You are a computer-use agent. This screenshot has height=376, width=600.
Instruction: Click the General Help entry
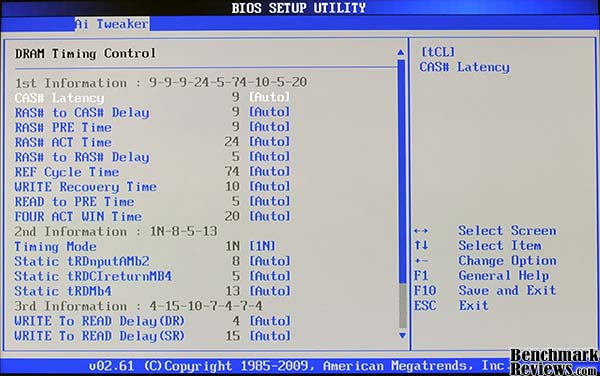(x=504, y=276)
